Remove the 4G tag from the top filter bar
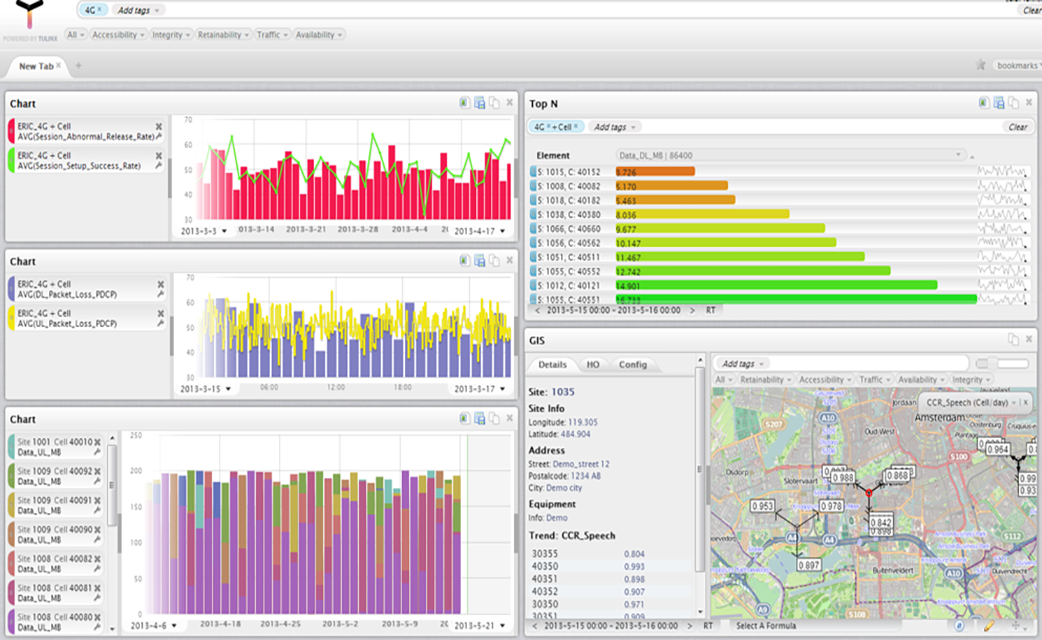The image size is (1042, 640). pos(100,10)
